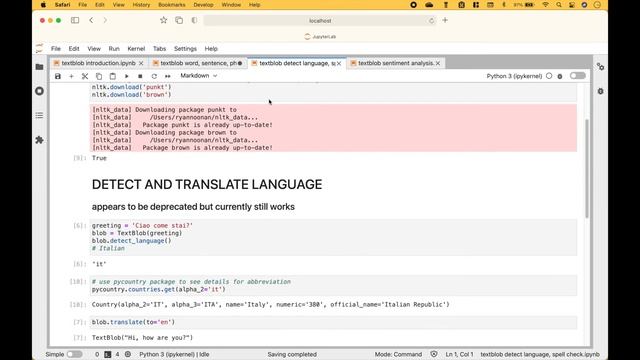Restart the kernel with the circular arrow icon

coord(154,76)
